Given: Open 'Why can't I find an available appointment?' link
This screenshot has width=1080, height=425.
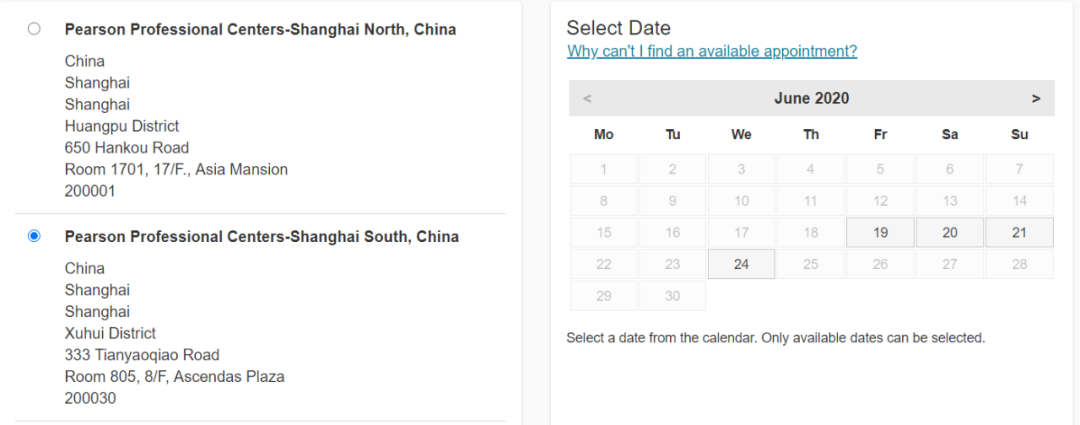Looking at the screenshot, I should pos(711,51).
